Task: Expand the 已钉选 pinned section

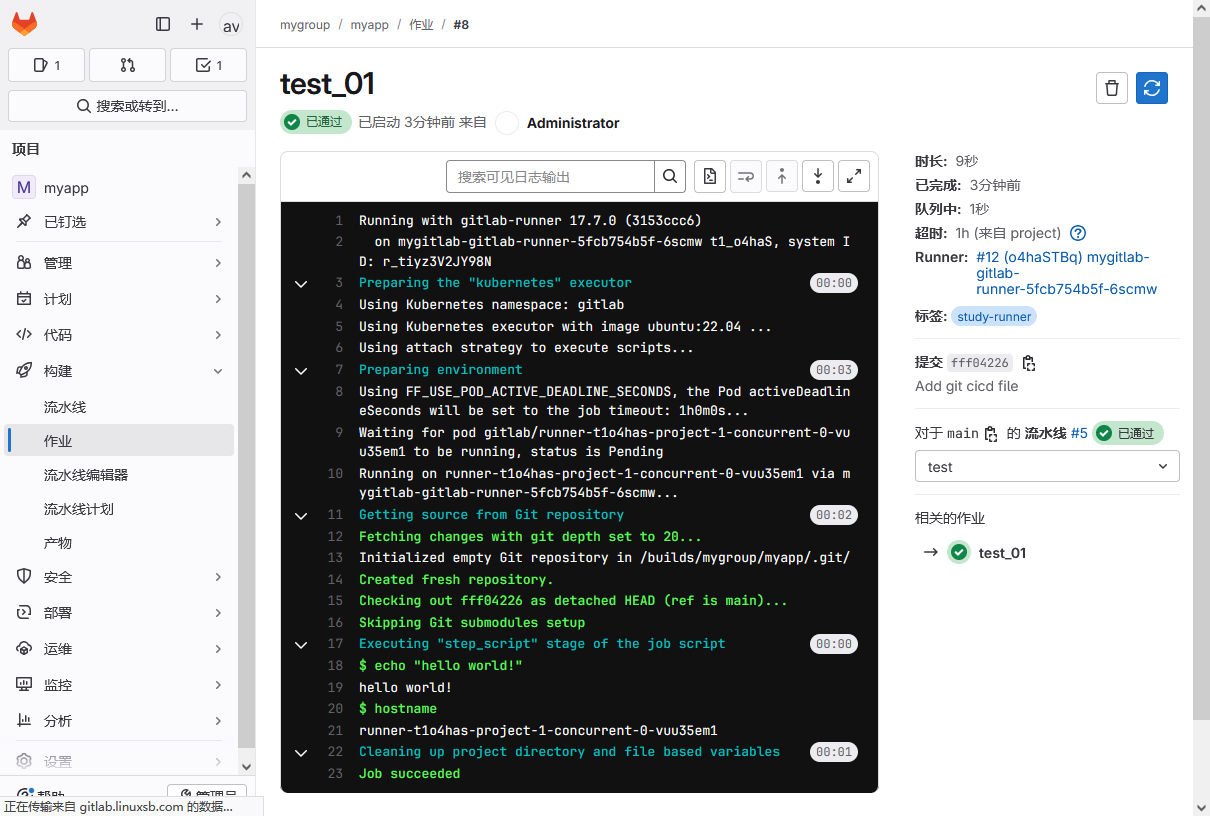Action: [120, 222]
